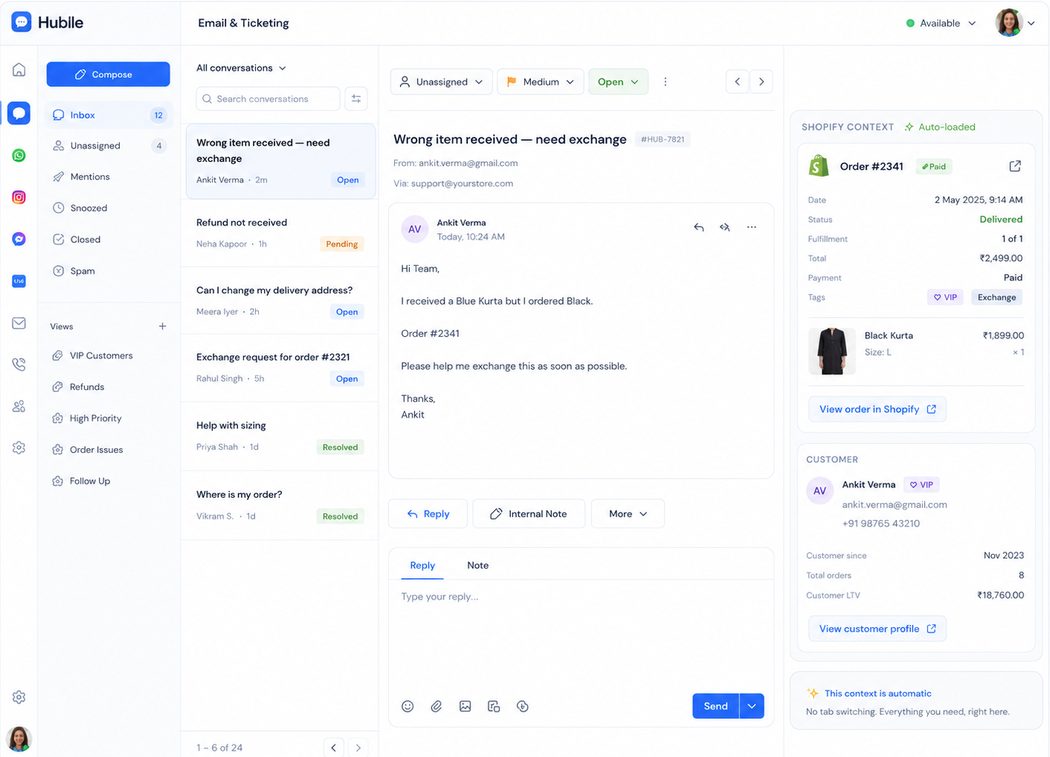Open the phone calls icon in left rail
This screenshot has height=757, width=1050.
point(19,364)
